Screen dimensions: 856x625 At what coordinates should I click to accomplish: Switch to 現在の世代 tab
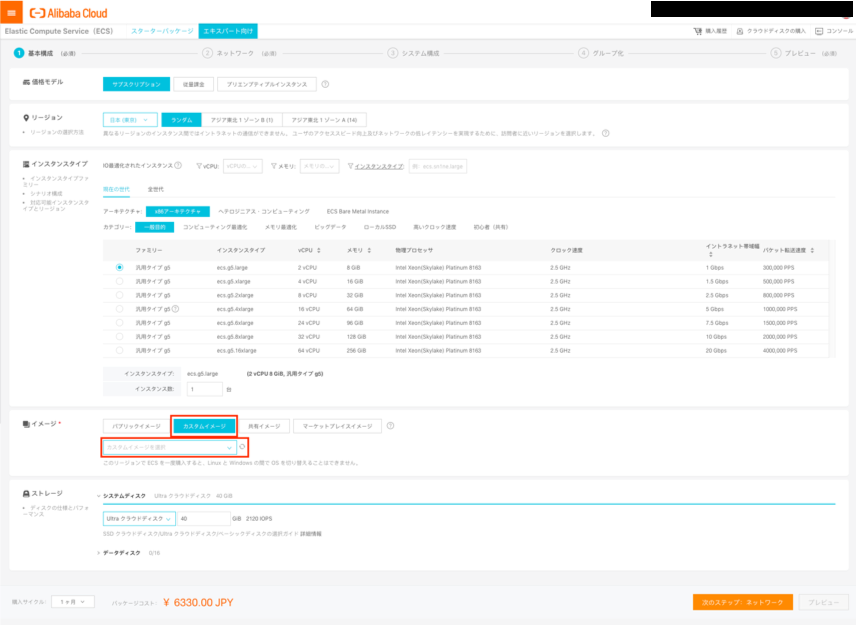coord(116,189)
